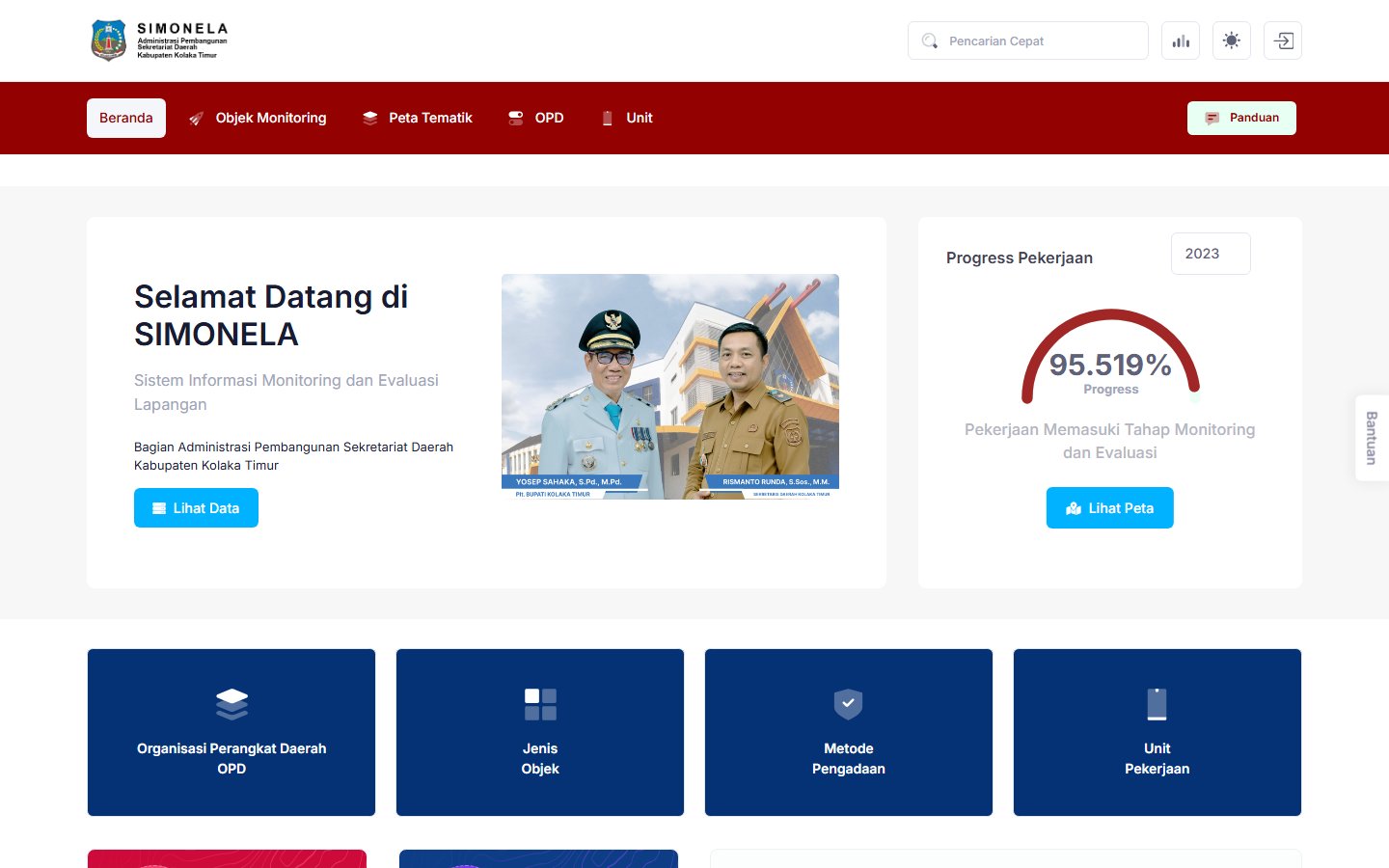1389x868 pixels.
Task: Click the Progress Pekerjaan title
Action: pyautogui.click(x=1020, y=258)
